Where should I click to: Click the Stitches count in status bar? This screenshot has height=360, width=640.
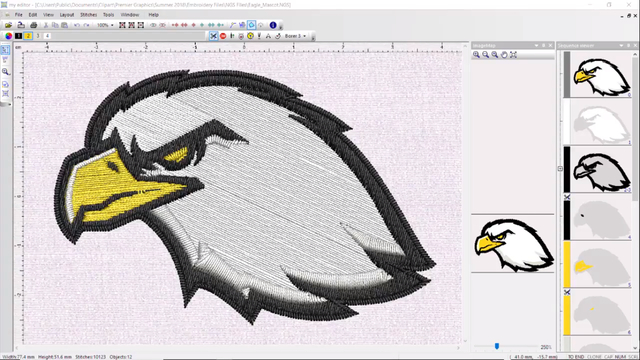[91, 357]
